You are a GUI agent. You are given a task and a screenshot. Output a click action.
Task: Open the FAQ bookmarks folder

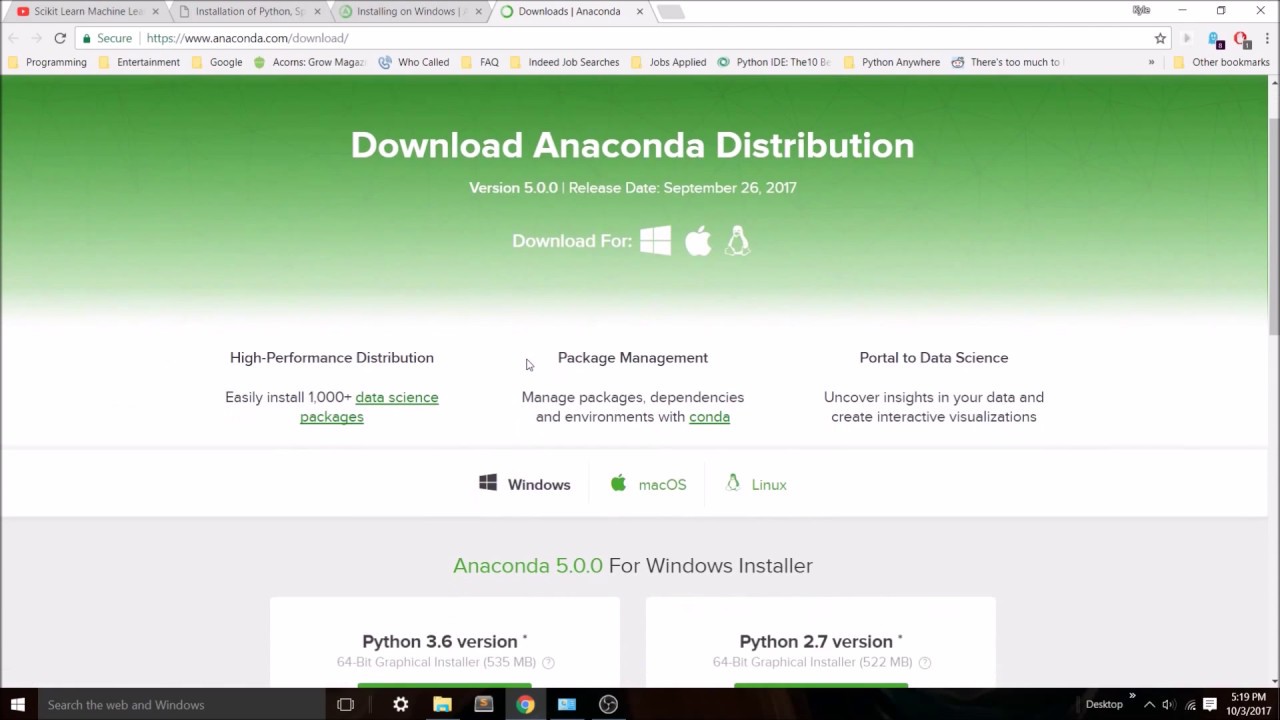tap(480, 62)
